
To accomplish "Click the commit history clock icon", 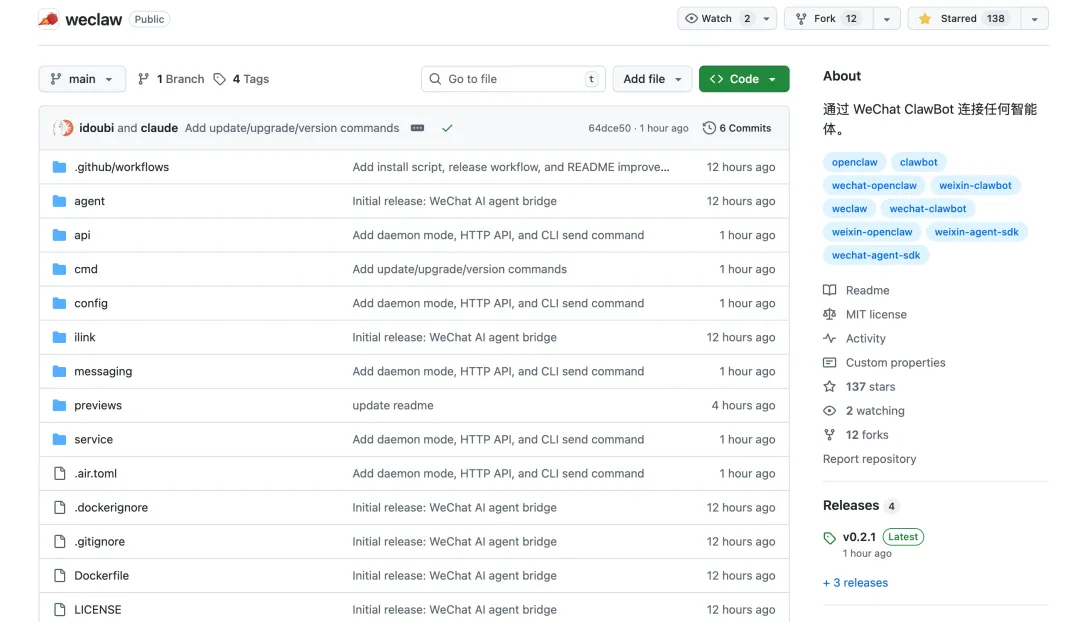I will [709, 128].
